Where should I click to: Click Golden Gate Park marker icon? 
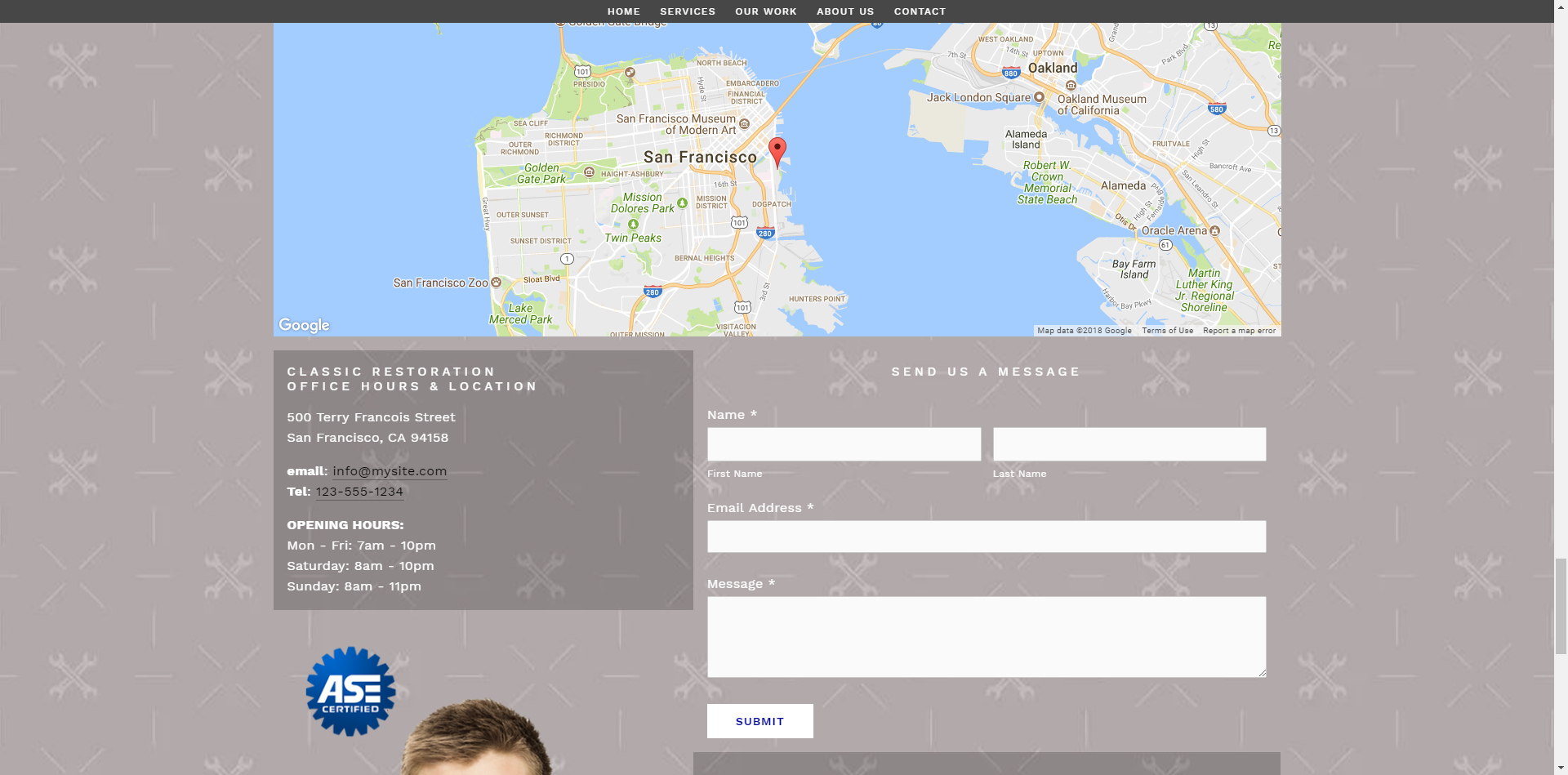click(589, 172)
